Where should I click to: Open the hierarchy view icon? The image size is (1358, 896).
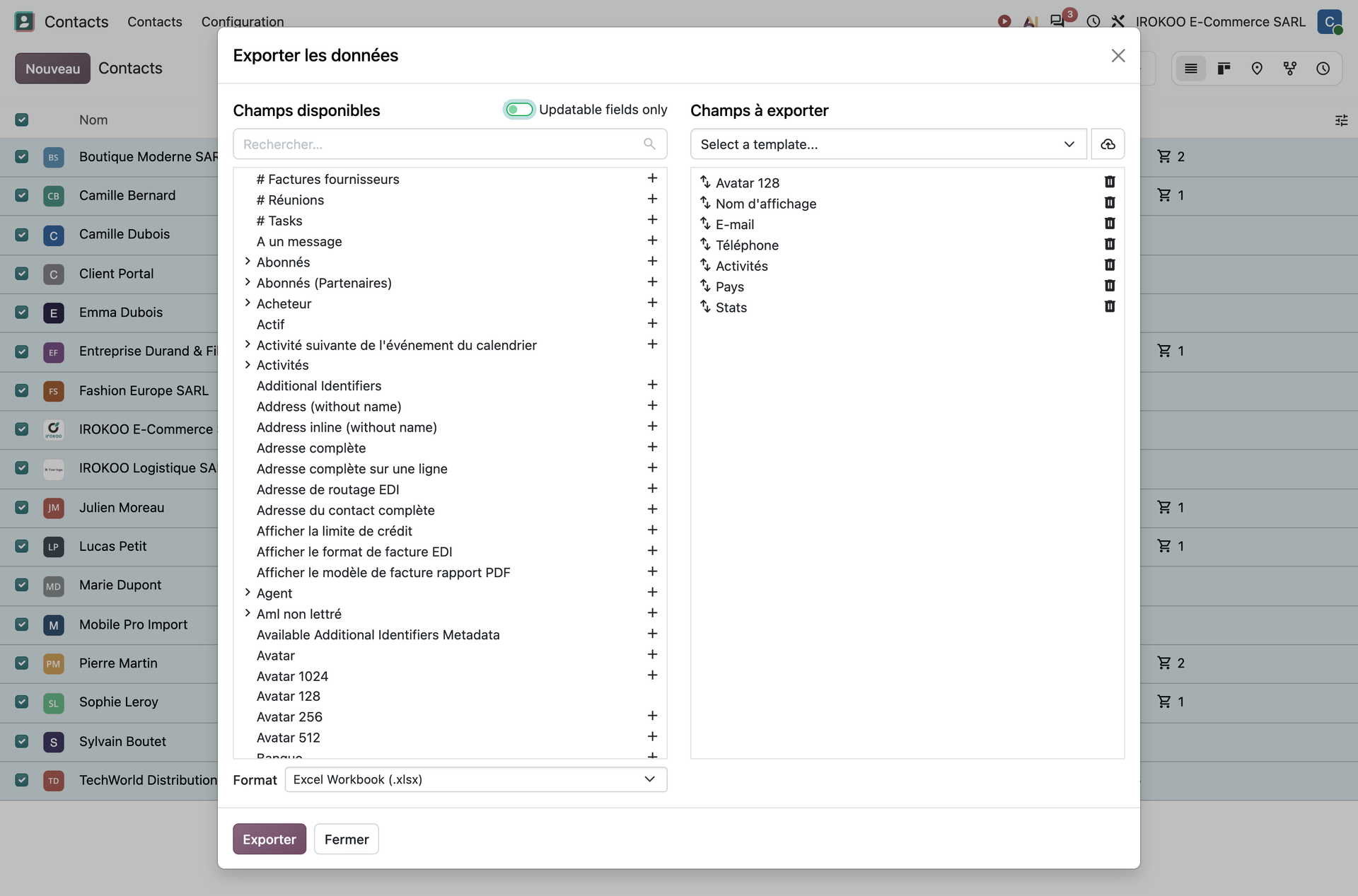(1290, 69)
